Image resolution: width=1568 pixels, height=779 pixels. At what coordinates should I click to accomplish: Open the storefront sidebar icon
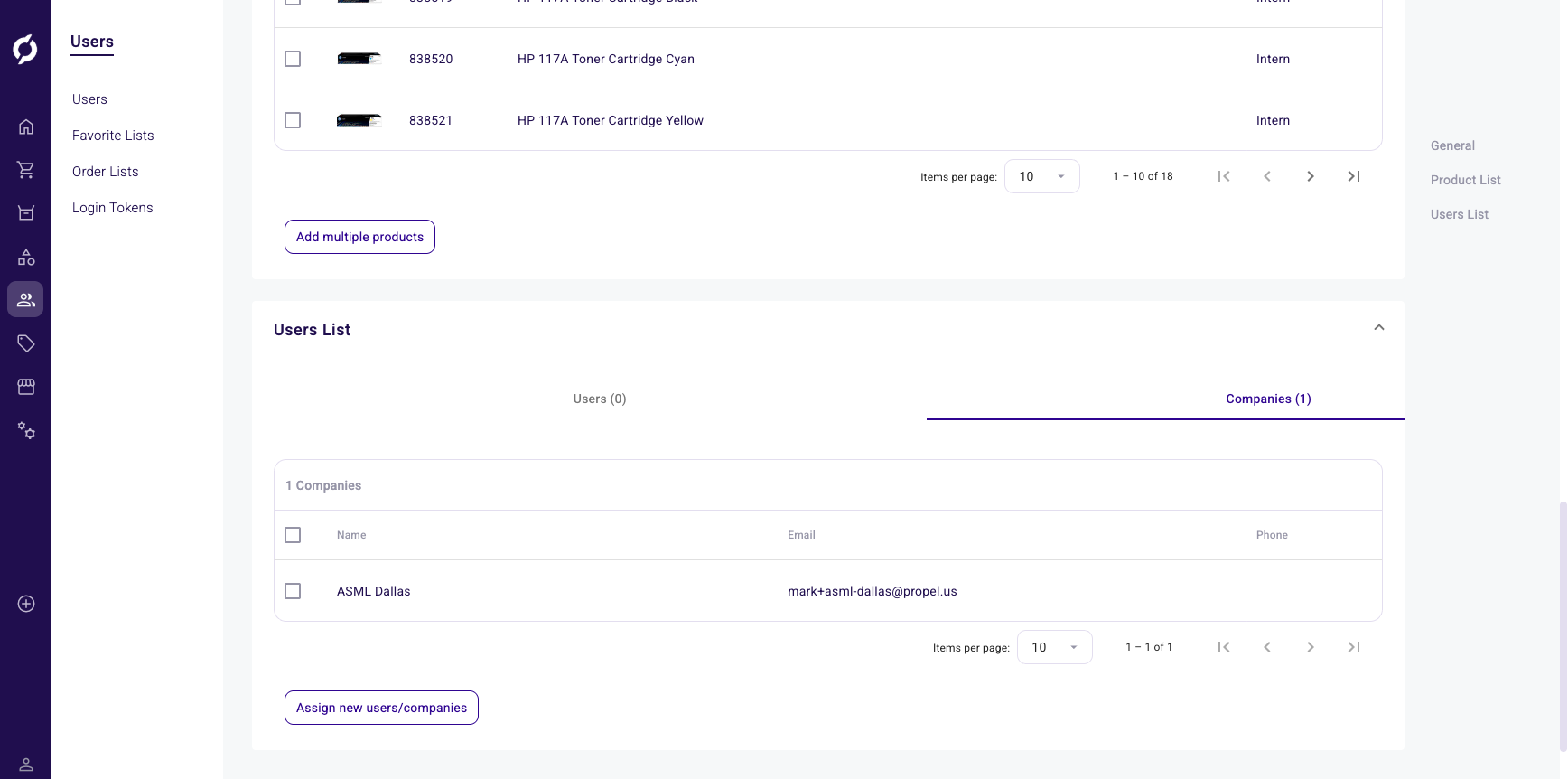click(x=26, y=387)
